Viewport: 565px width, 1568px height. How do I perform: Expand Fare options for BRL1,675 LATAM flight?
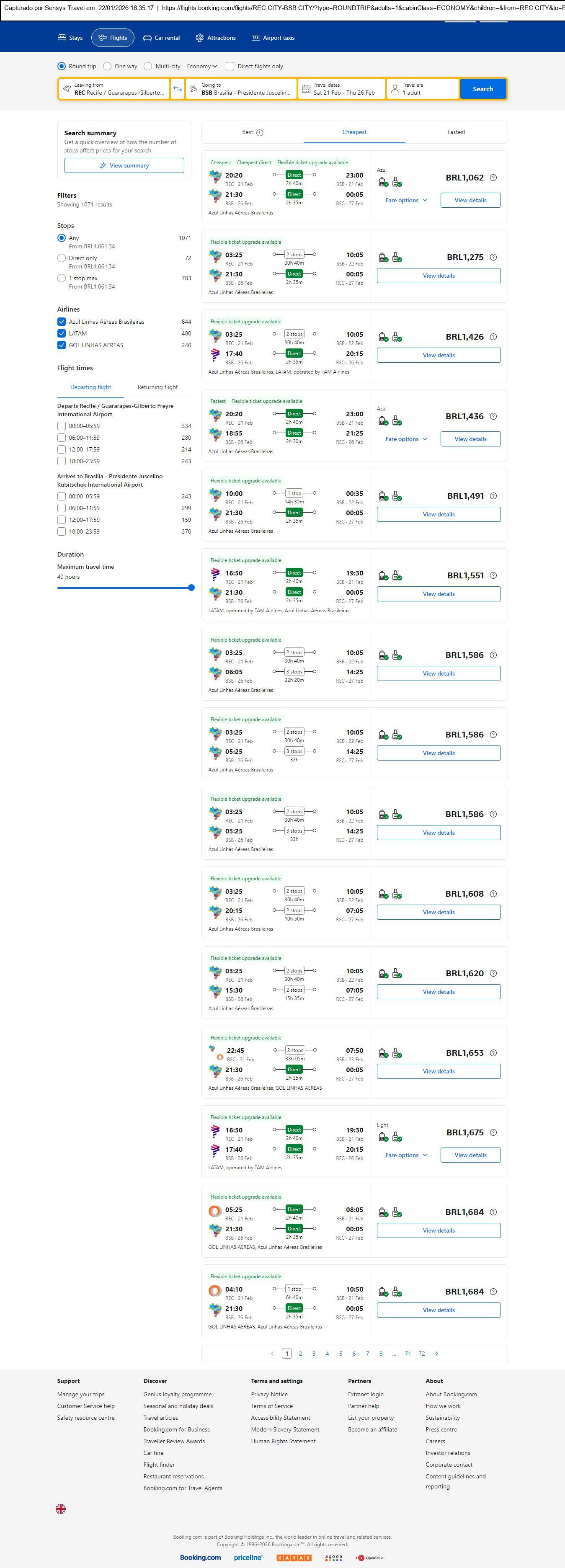click(x=406, y=1155)
